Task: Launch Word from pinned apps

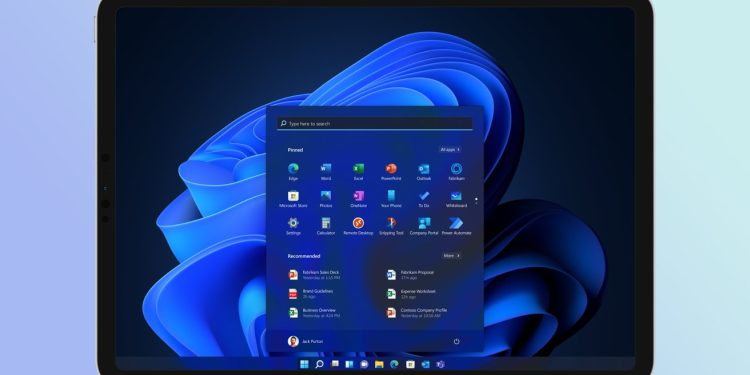Action: (326, 171)
